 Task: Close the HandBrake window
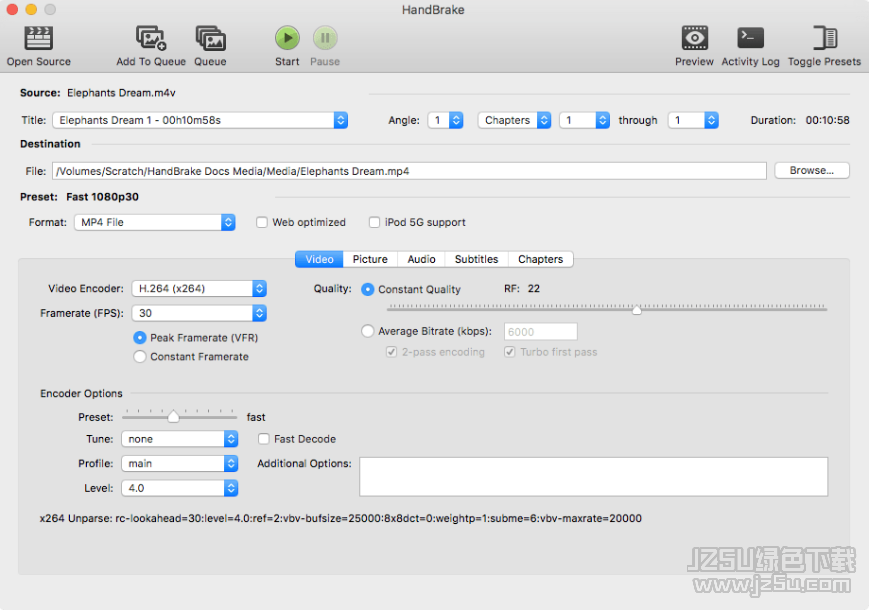tap(13, 9)
